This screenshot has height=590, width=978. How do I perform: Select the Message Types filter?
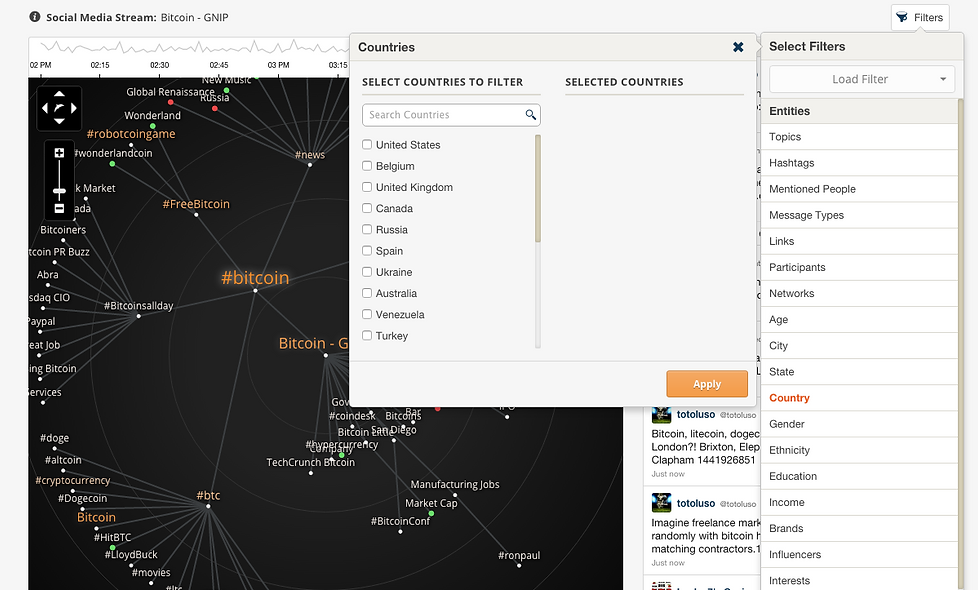pyautogui.click(x=859, y=215)
